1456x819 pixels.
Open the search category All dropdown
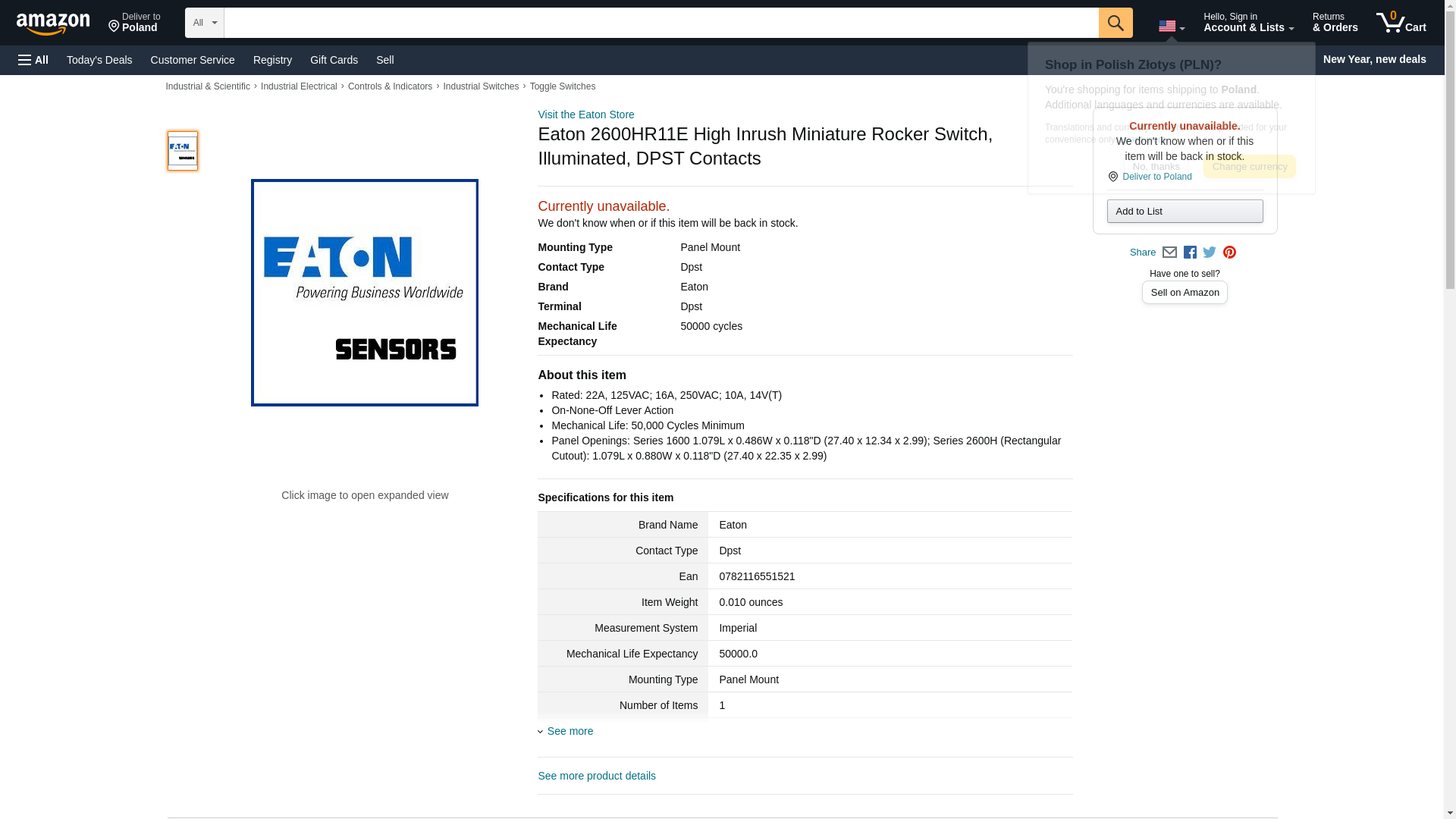tap(204, 23)
